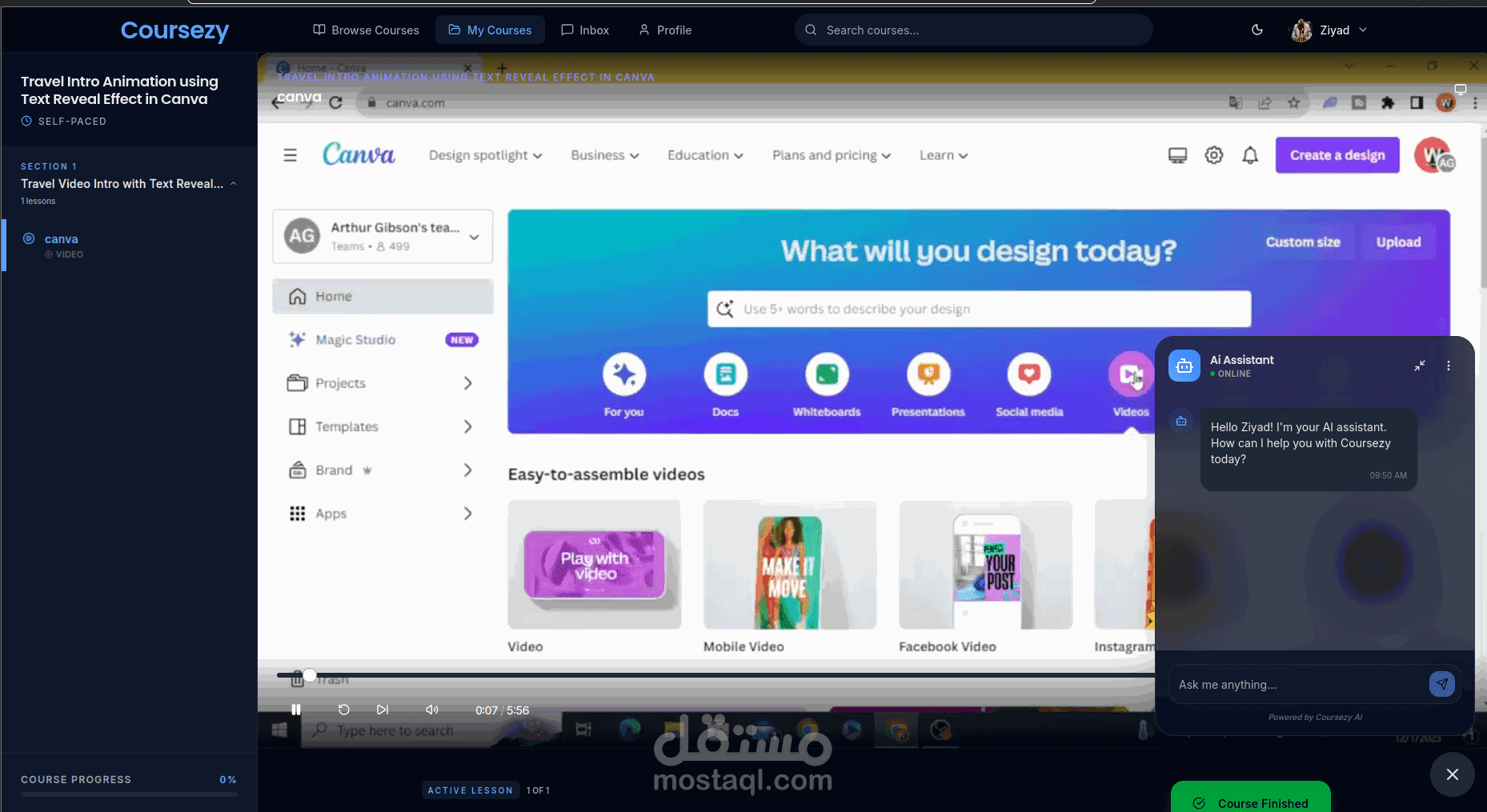The height and width of the screenshot is (812, 1487).
Task: Click Windows Start button in video
Action: coord(279,730)
